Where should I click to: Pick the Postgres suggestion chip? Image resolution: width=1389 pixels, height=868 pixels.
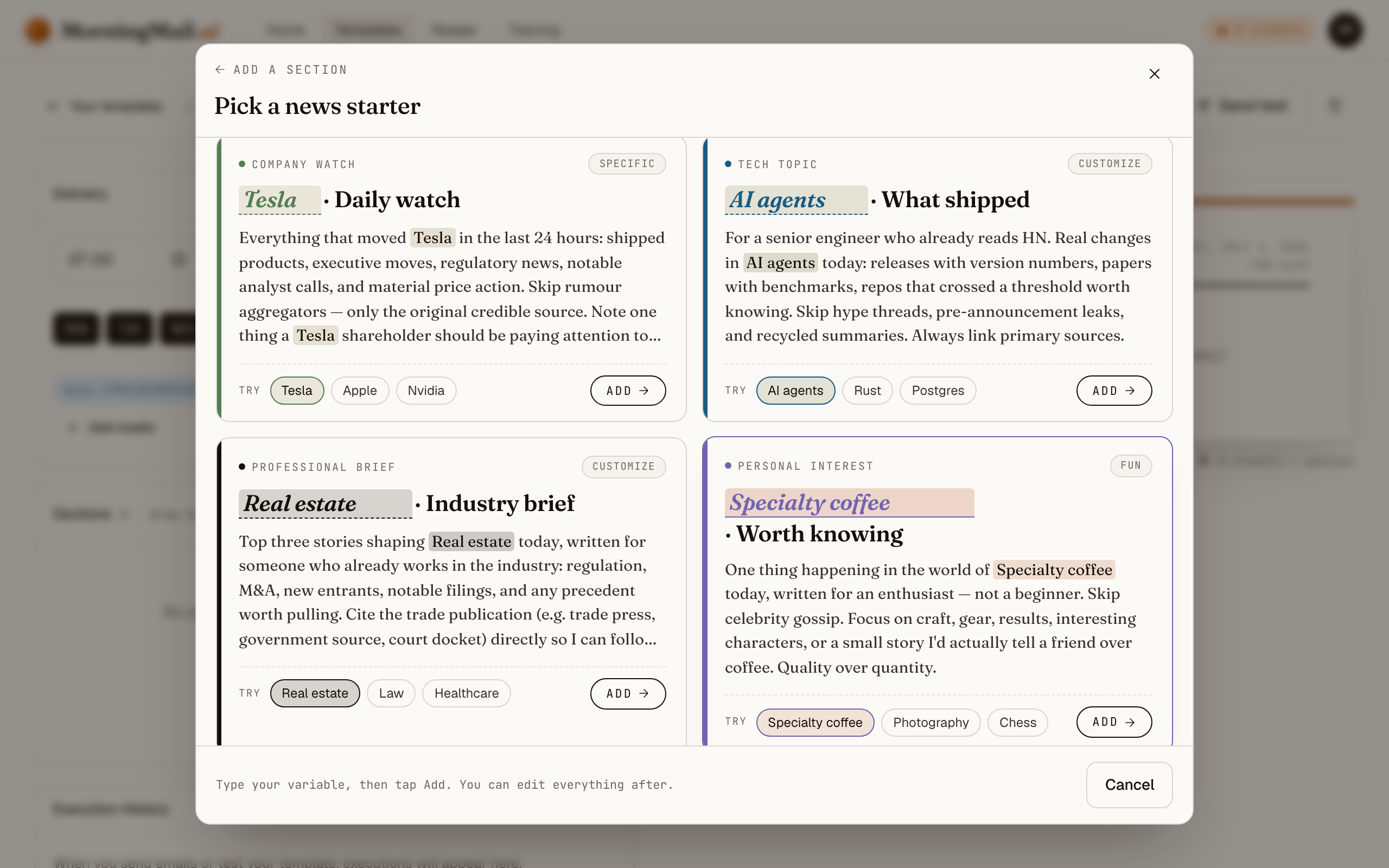(x=938, y=391)
